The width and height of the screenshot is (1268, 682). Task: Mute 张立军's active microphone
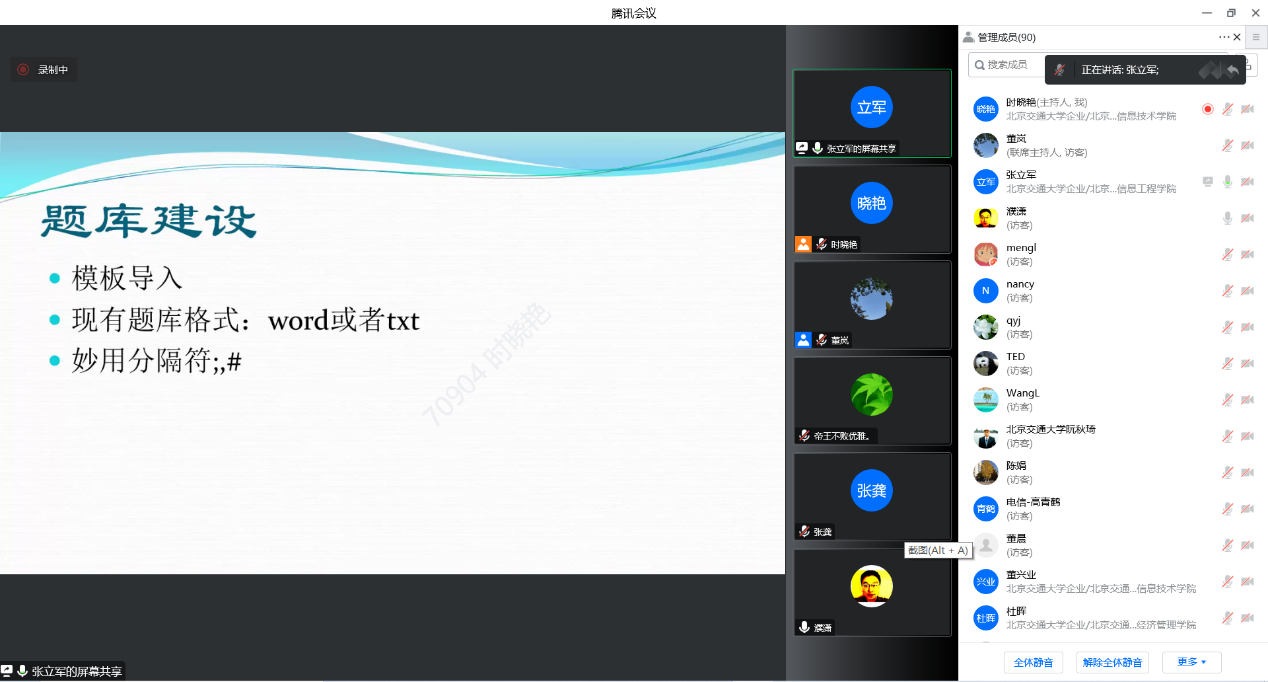pos(1227,182)
